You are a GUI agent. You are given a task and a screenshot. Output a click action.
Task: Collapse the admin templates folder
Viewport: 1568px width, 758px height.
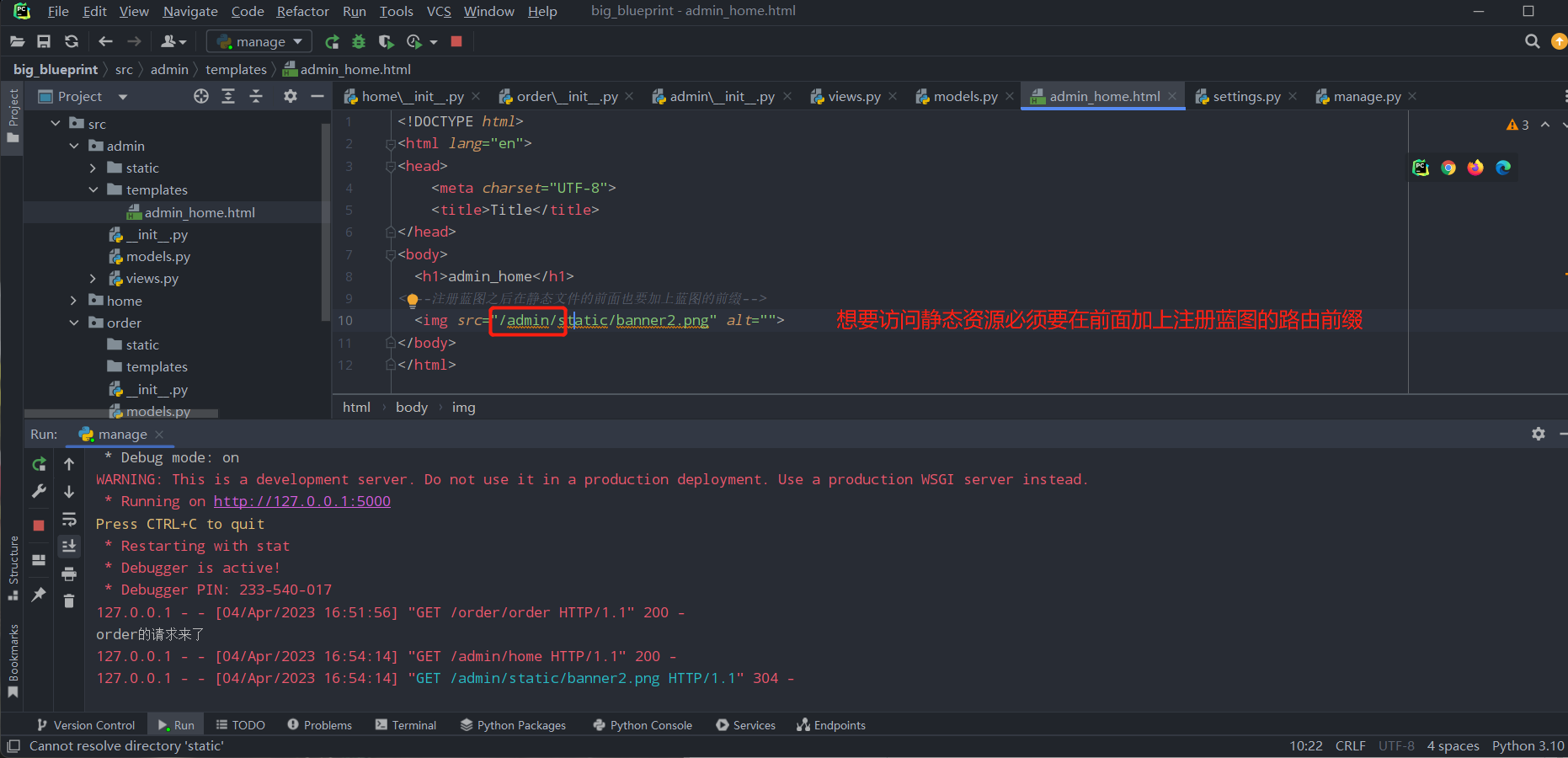(x=93, y=189)
